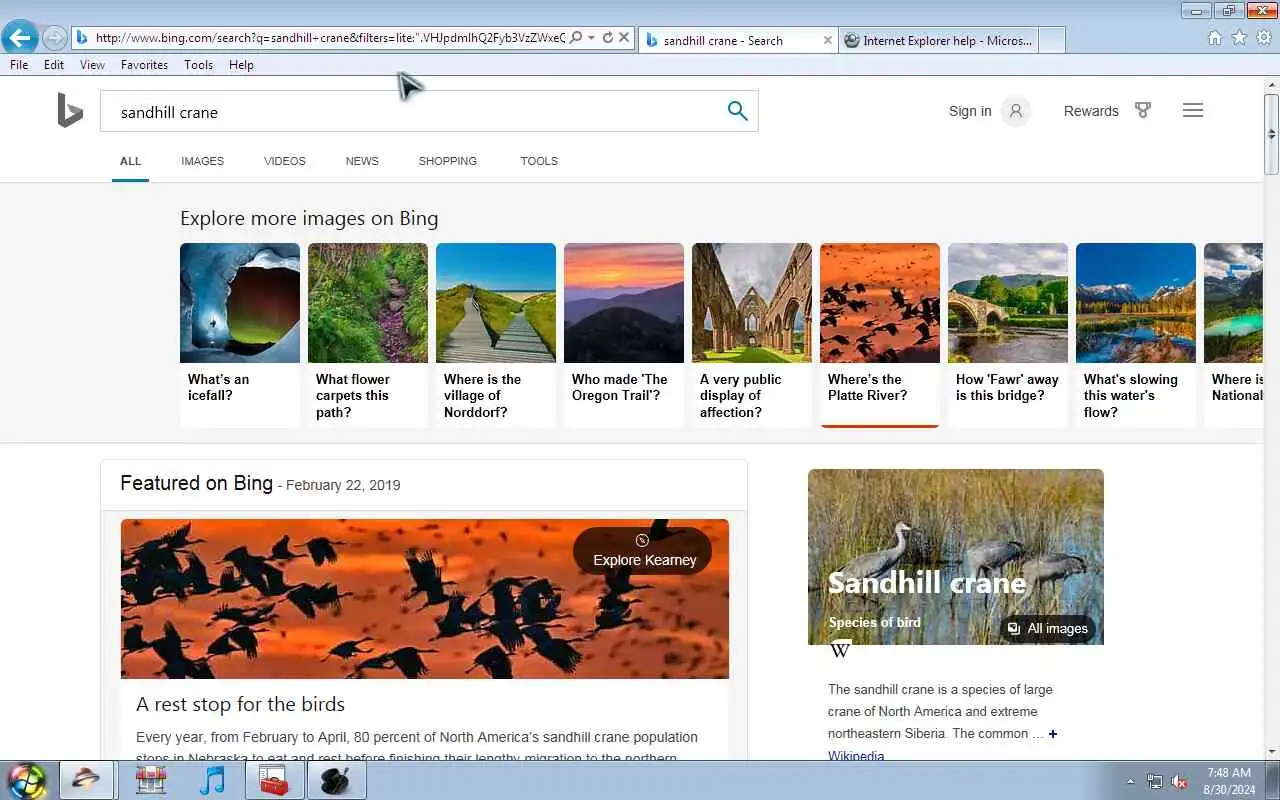1280x800 pixels.
Task: Open the IE Tools gear icon
Action: [x=1264, y=38]
